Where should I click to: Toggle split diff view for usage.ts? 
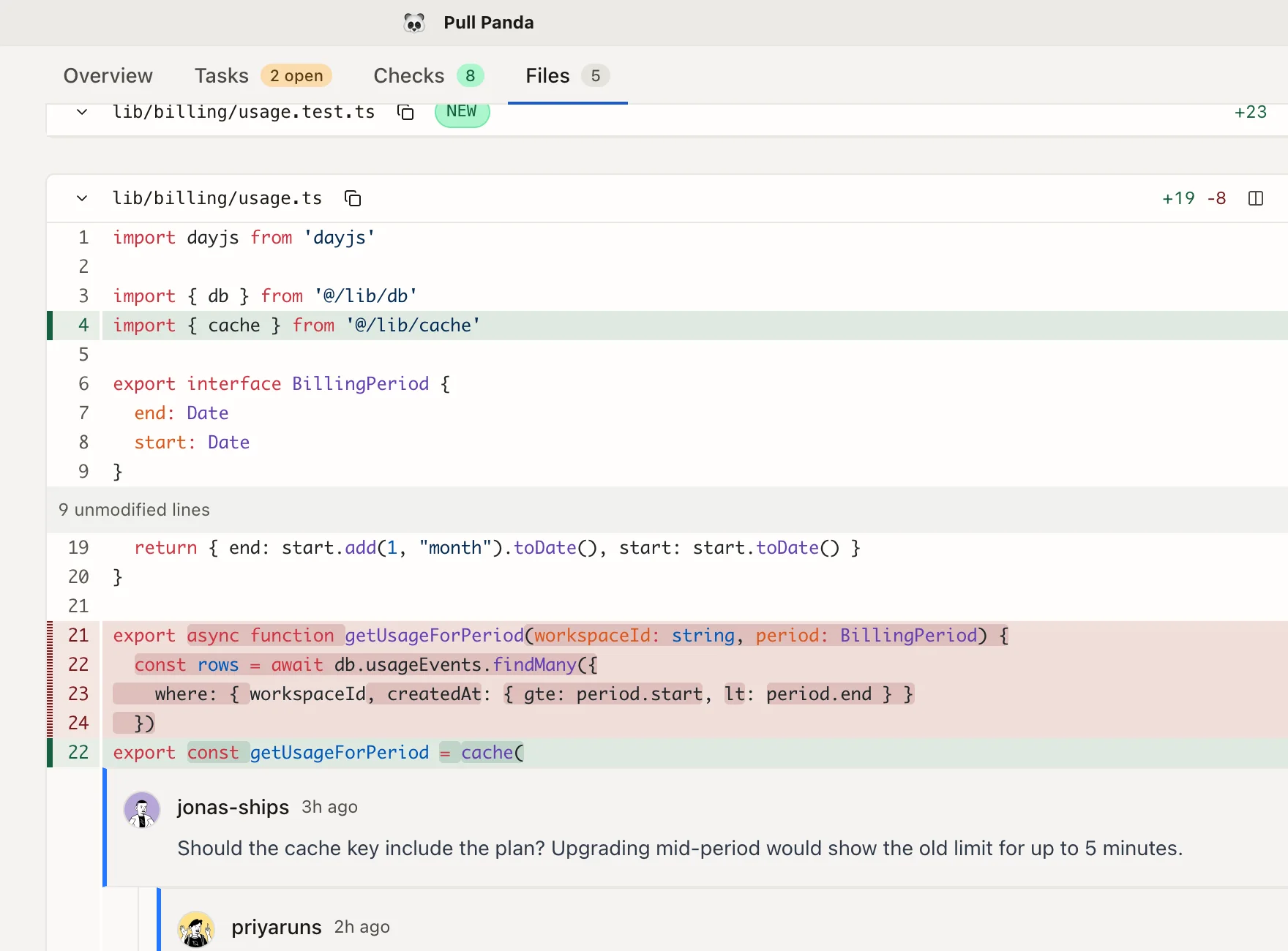[x=1256, y=198]
